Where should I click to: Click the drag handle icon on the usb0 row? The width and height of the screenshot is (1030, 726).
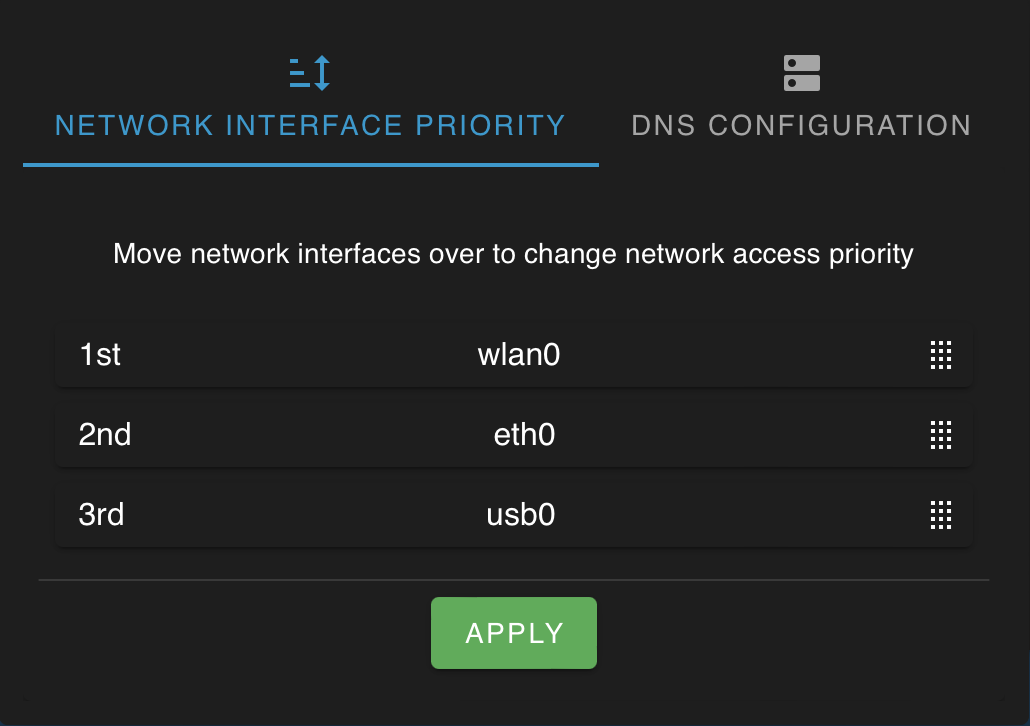pos(941,515)
